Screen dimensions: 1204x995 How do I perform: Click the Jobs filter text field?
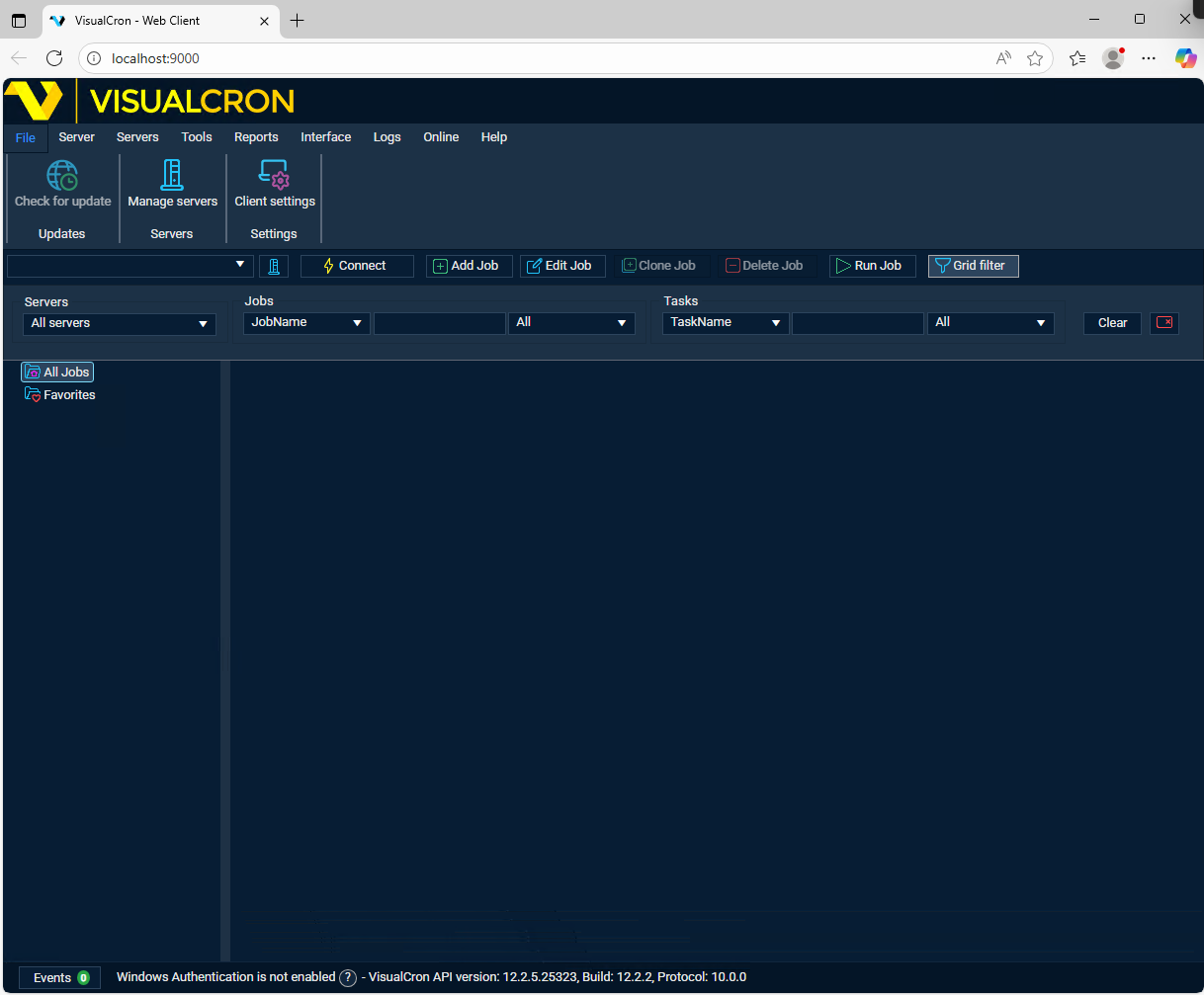439,323
